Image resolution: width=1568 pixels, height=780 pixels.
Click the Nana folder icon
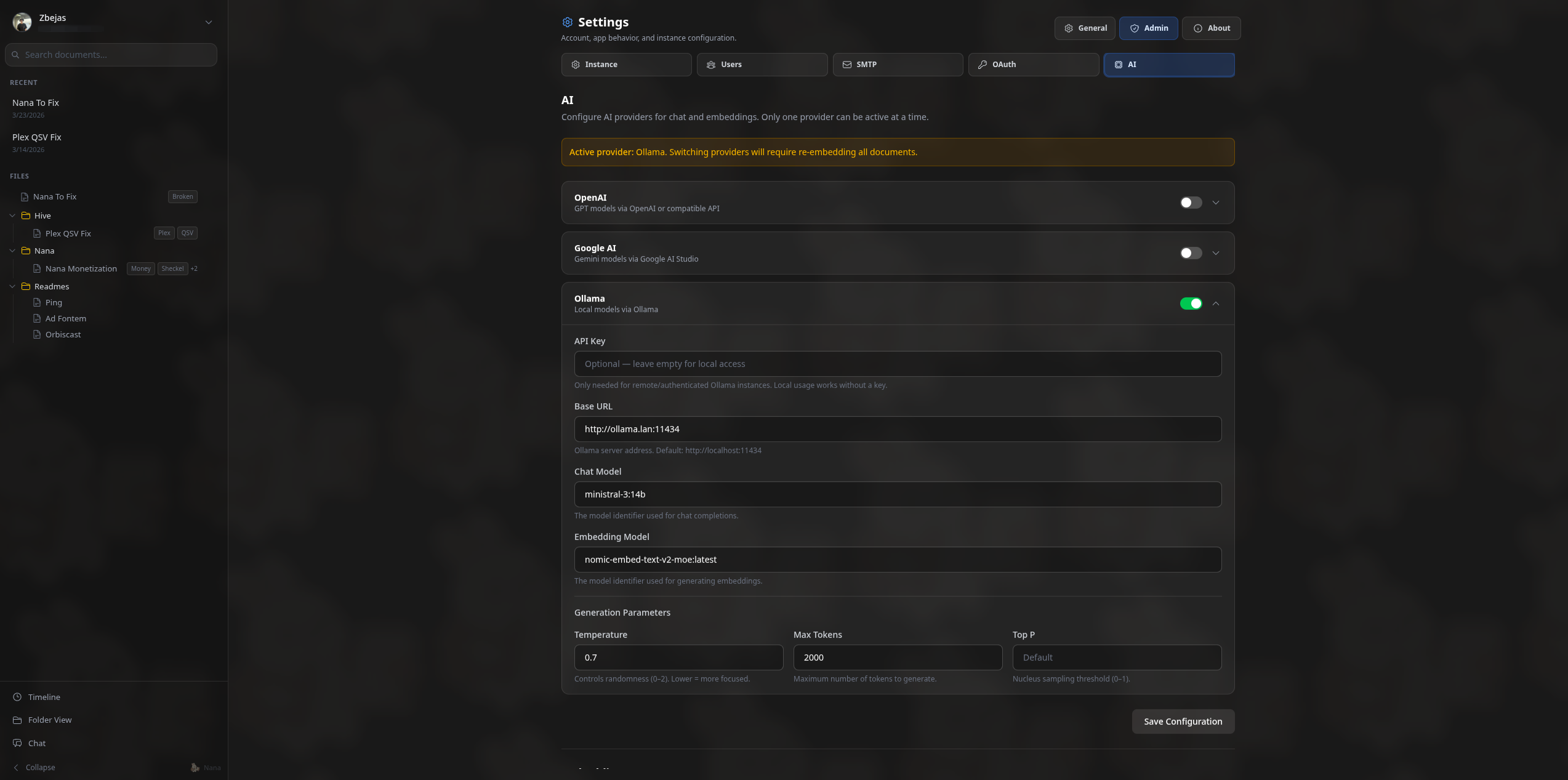(26, 251)
